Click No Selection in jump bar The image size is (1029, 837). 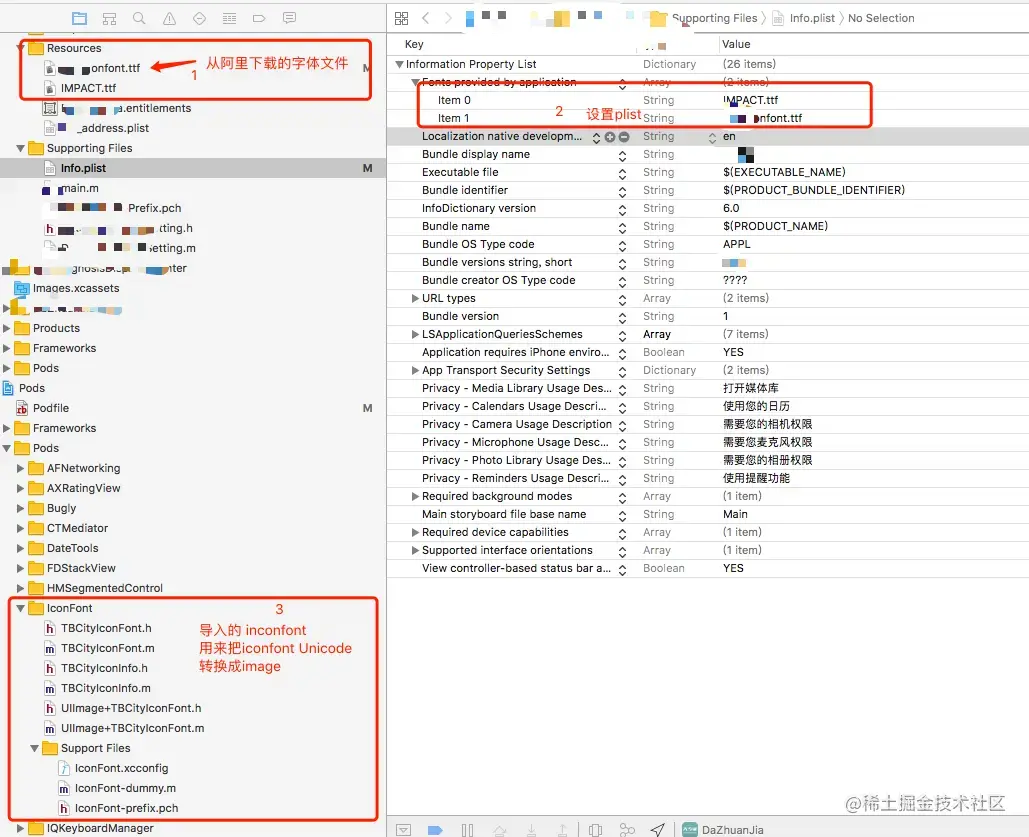click(x=881, y=18)
